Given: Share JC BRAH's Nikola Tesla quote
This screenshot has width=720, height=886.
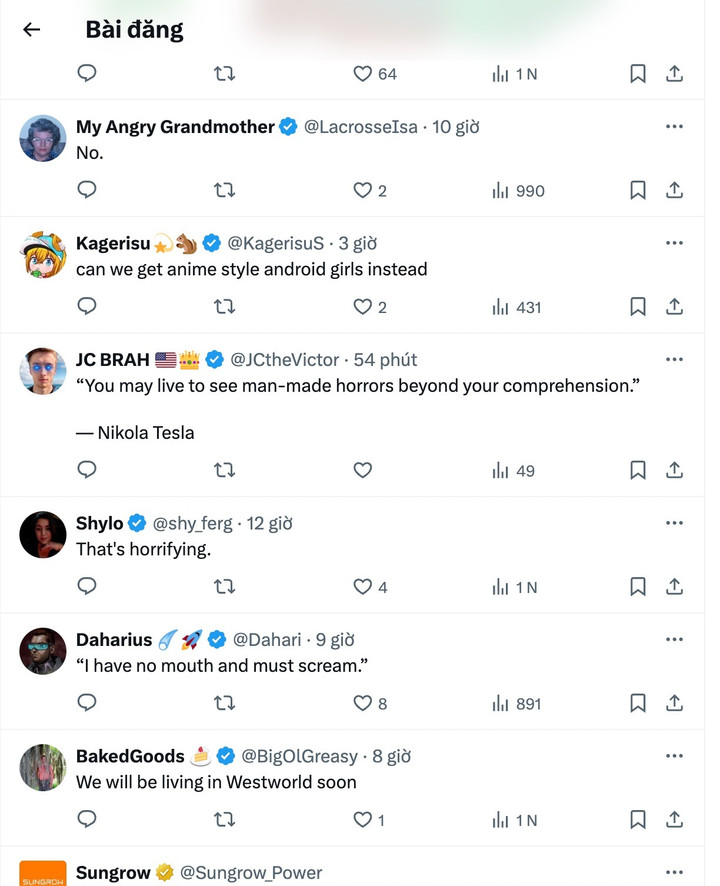Looking at the screenshot, I should coord(675,470).
